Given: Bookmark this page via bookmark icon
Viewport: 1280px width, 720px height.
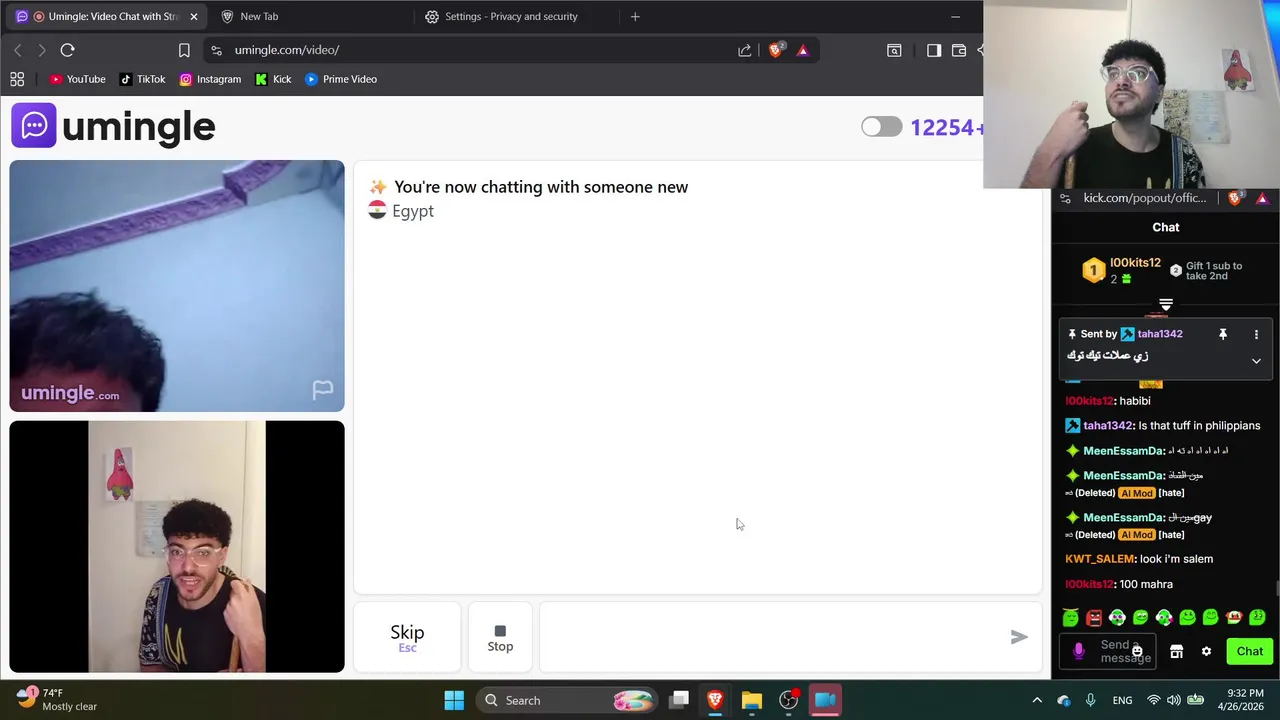Looking at the screenshot, I should (184, 50).
